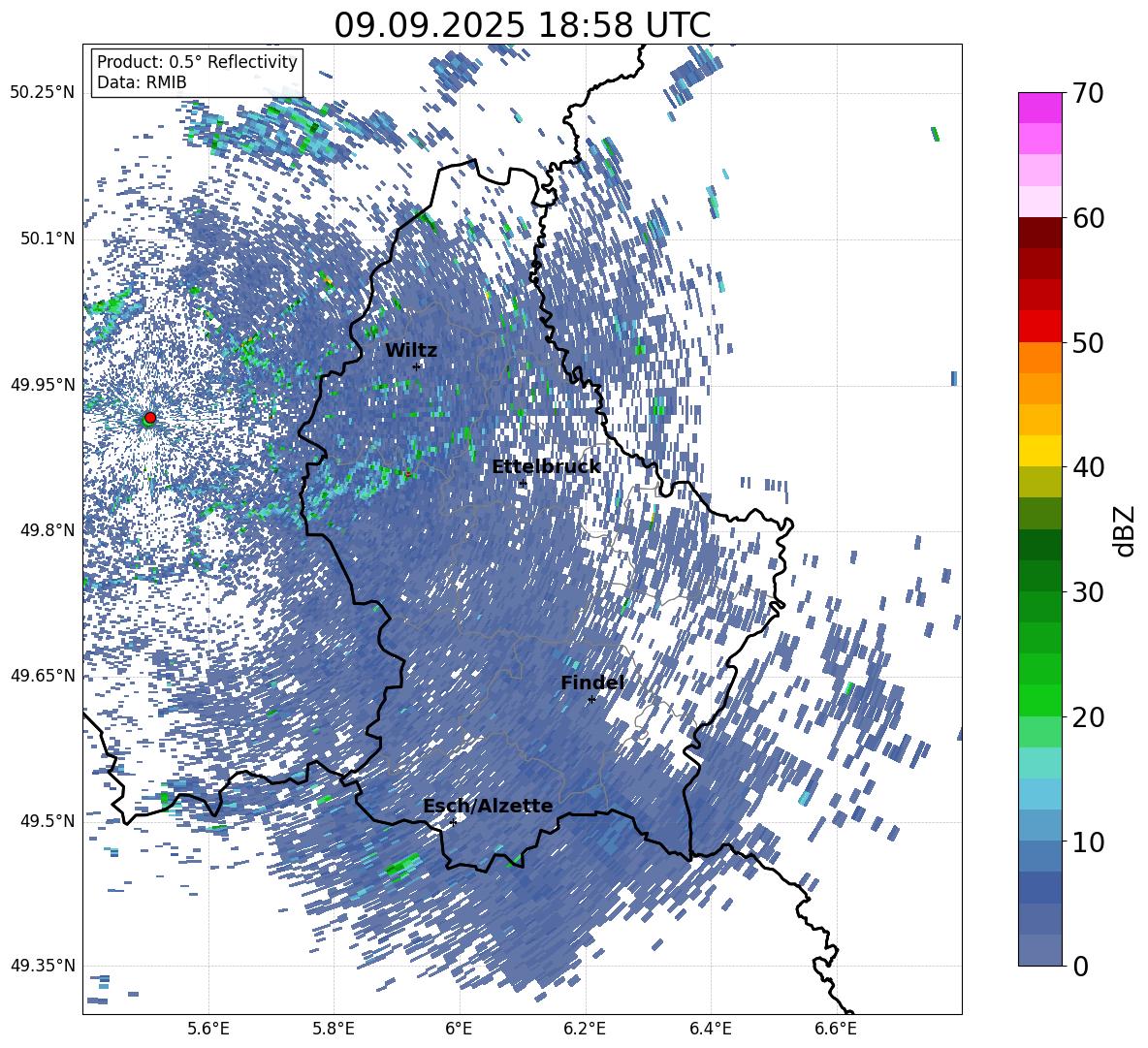1148x1048 pixels.
Task: Click the dark maroon colorbar segment below 60
Action: pos(1039,233)
